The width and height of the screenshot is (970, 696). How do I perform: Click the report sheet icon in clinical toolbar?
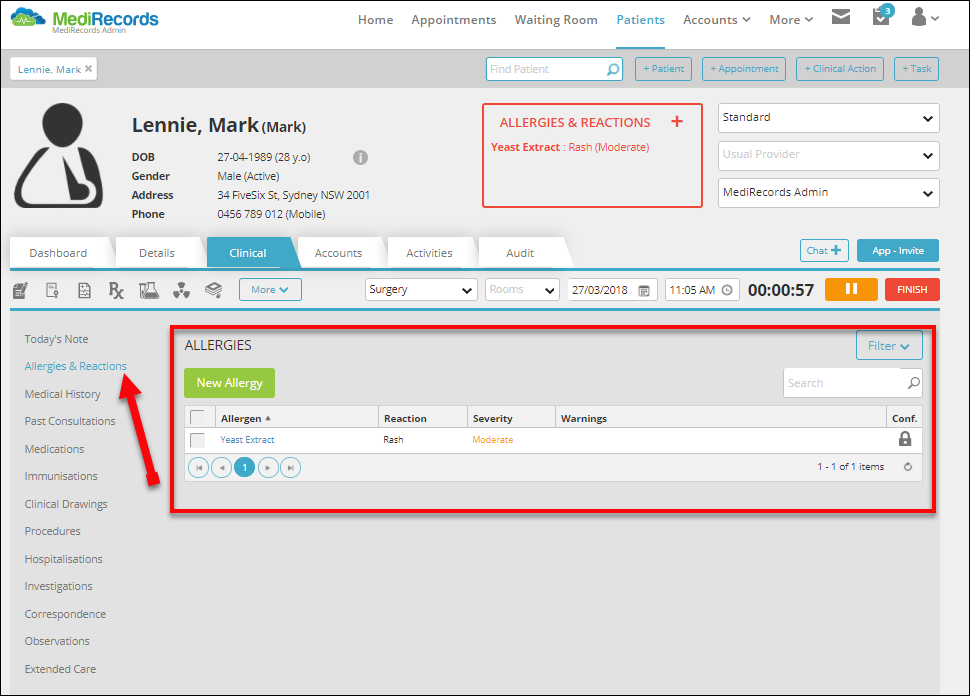coord(84,290)
